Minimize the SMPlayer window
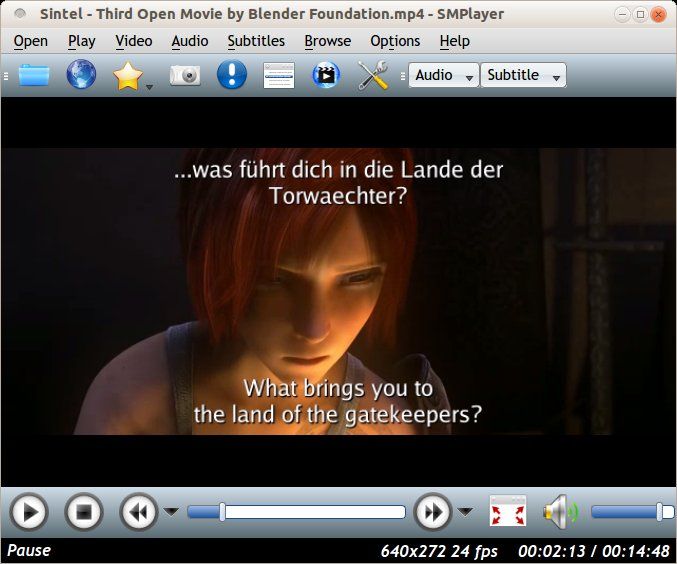Viewport: 677px width, 564px height. [x=622, y=14]
